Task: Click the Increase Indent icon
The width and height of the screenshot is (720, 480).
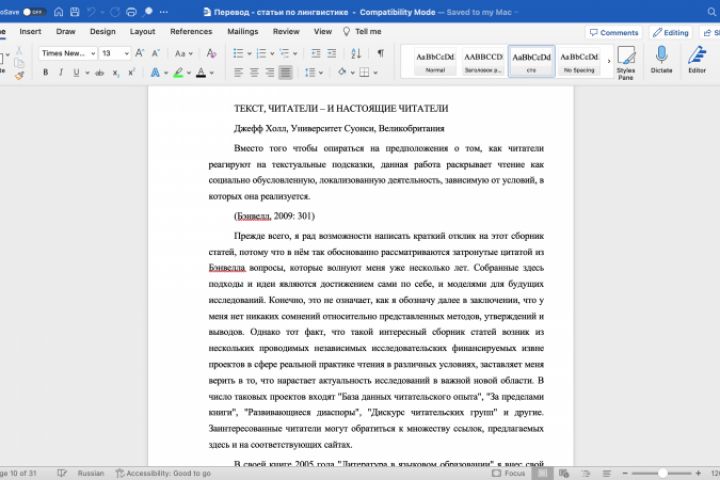Action: coord(332,53)
